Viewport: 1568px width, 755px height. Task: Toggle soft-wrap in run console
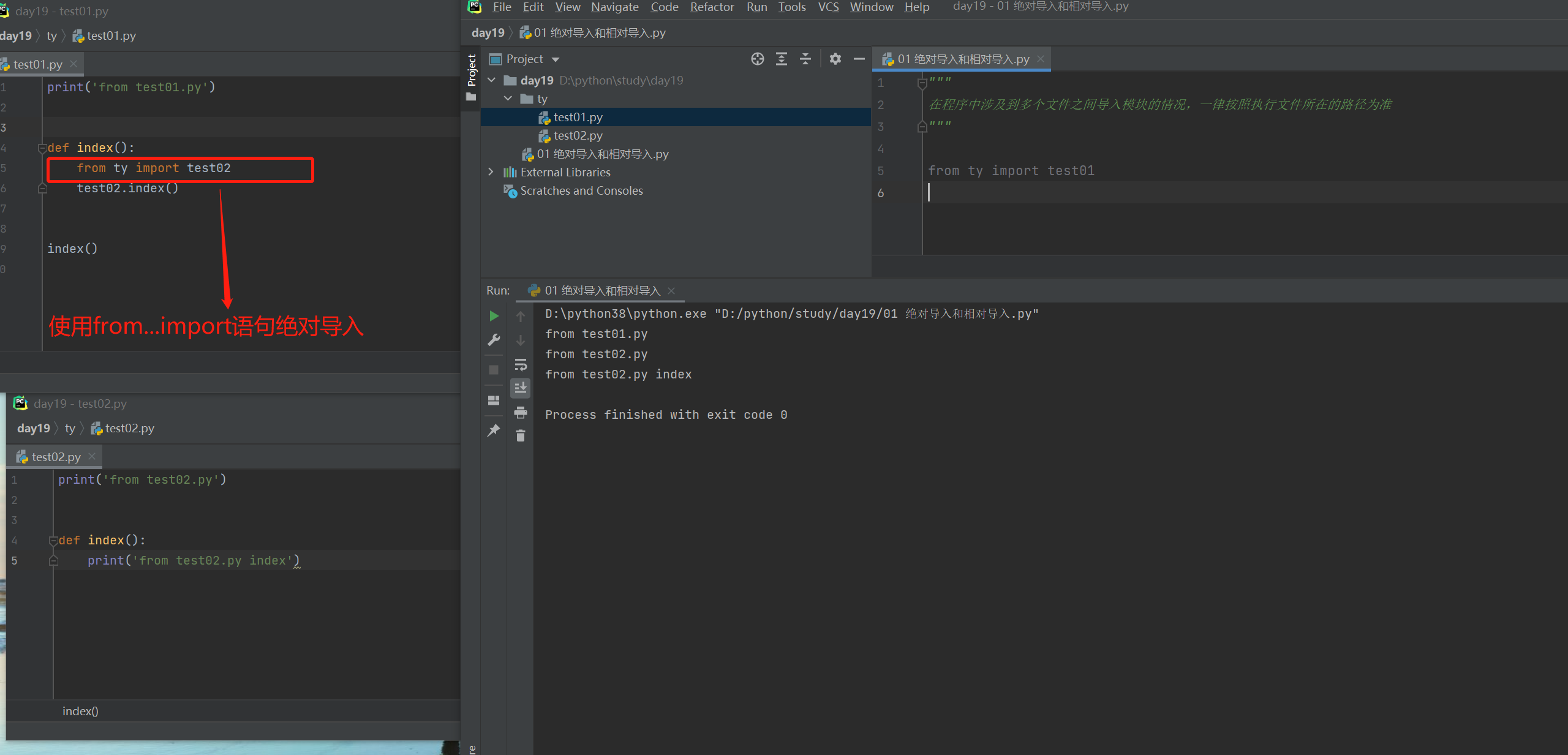click(521, 365)
